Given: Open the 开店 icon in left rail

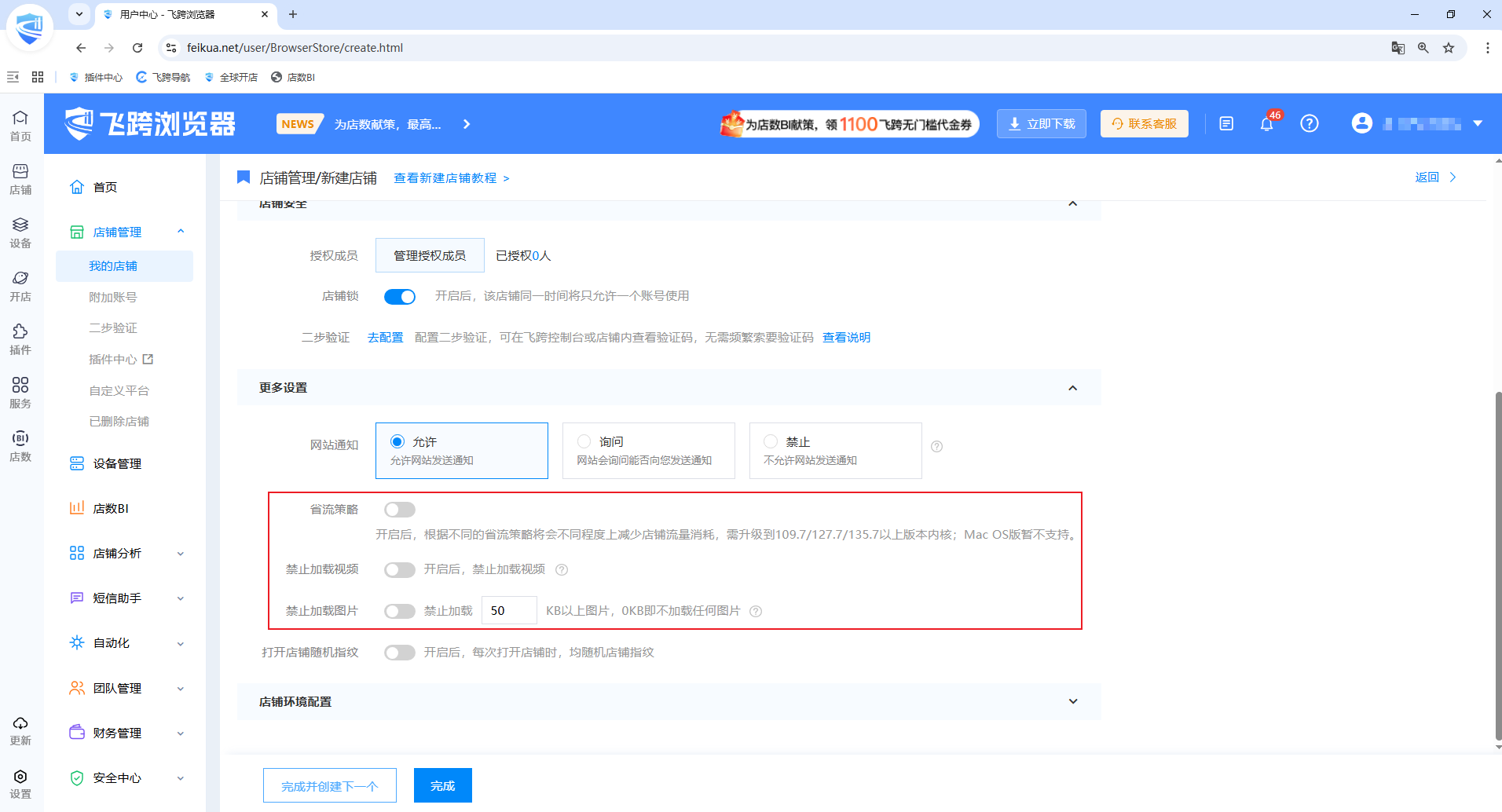Looking at the screenshot, I should click(20, 286).
